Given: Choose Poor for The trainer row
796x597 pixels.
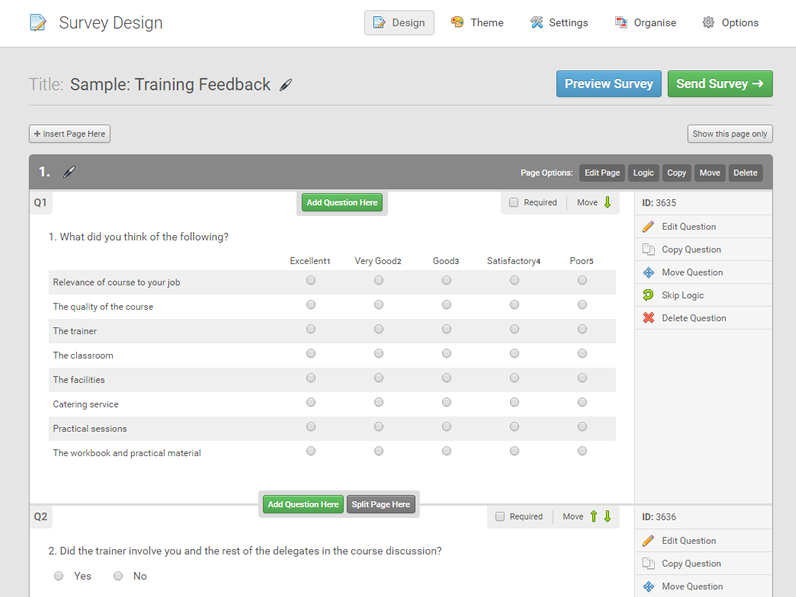Looking at the screenshot, I should click(582, 329).
